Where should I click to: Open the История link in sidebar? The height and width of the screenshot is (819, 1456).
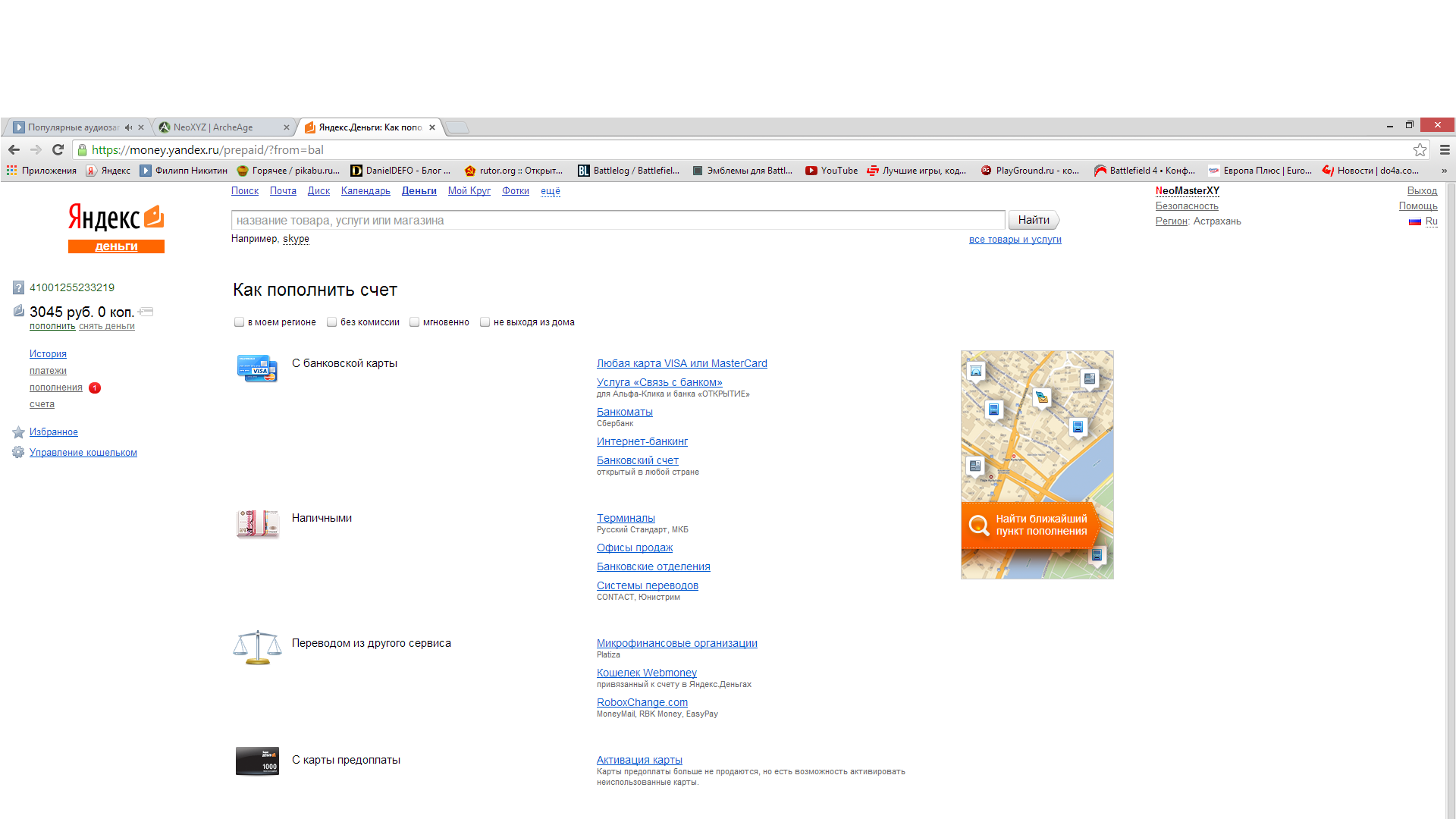click(x=48, y=354)
